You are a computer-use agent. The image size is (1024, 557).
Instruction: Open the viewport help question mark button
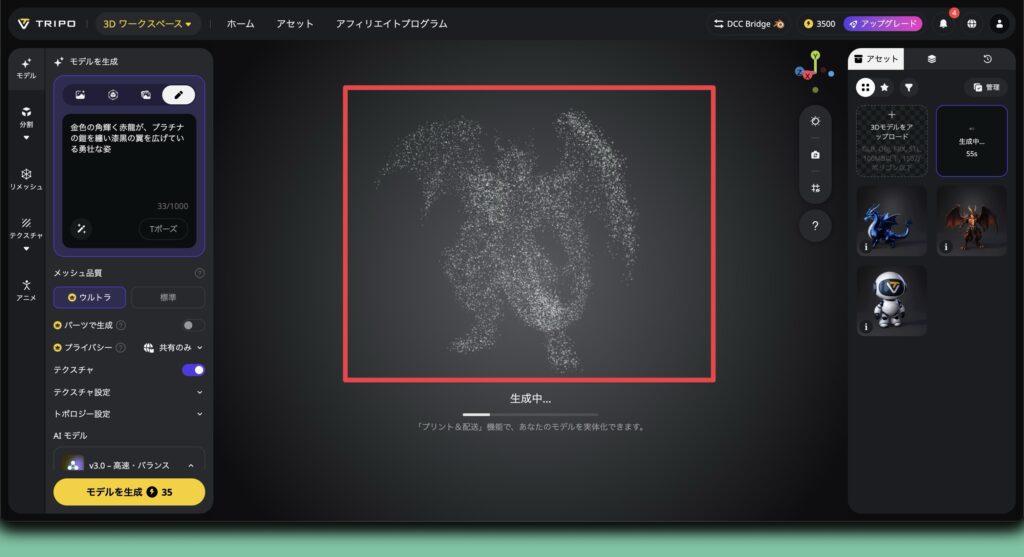(x=815, y=226)
